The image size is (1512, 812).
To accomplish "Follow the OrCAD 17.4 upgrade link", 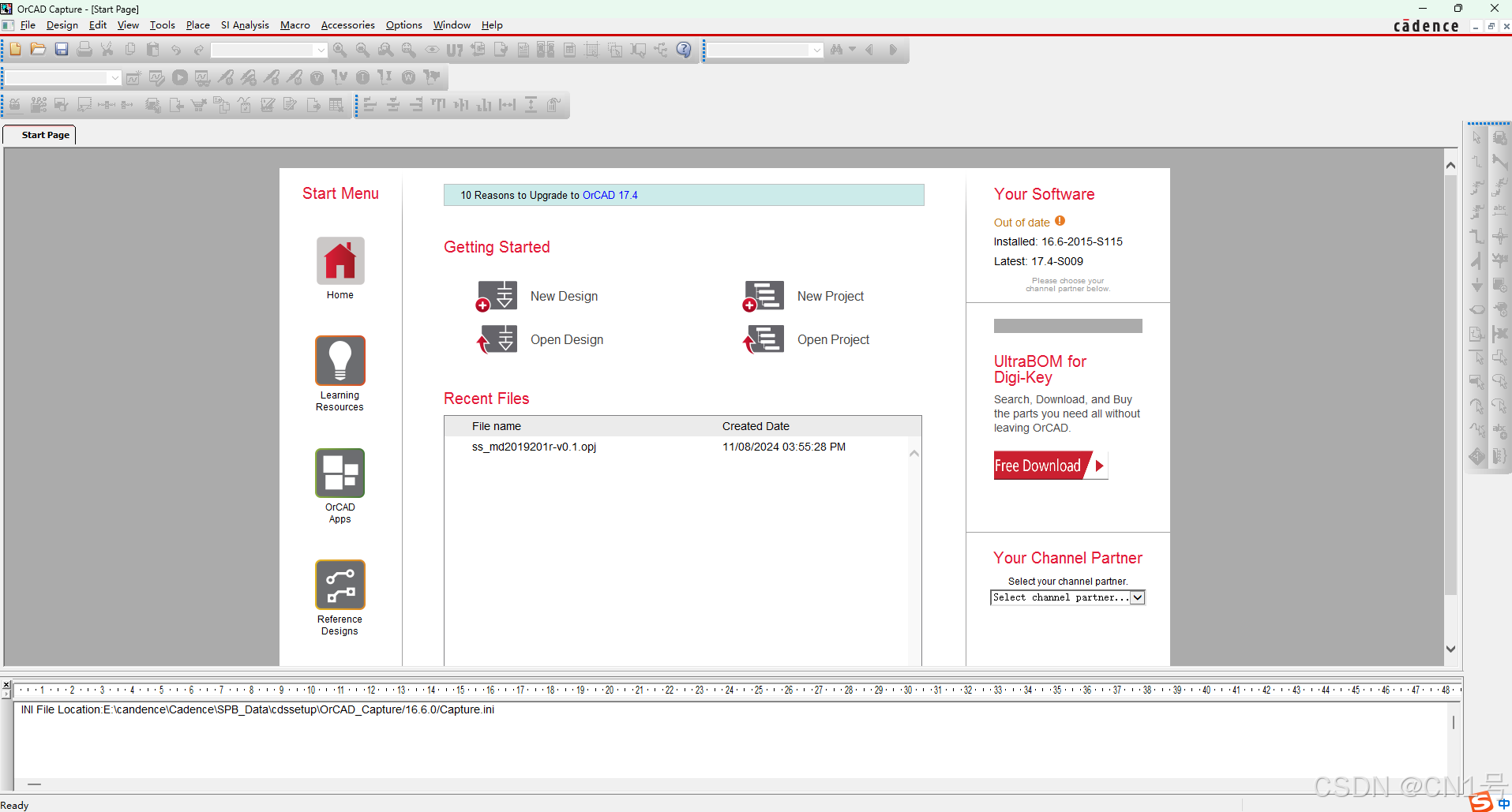I will coord(610,195).
